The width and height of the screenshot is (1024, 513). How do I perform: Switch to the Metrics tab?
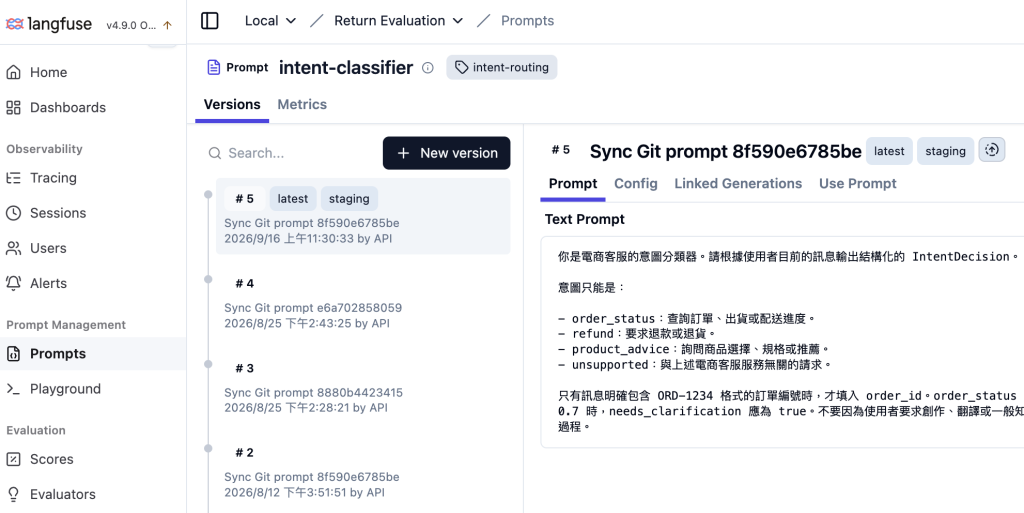point(302,105)
